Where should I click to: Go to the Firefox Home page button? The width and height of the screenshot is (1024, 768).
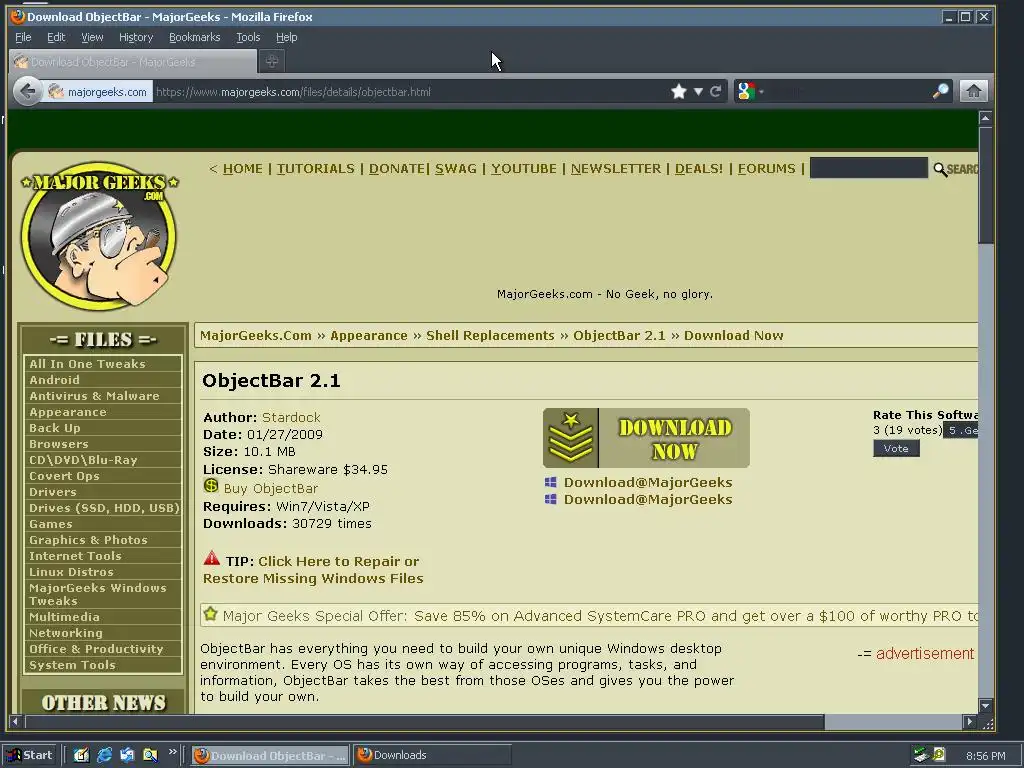(x=973, y=91)
